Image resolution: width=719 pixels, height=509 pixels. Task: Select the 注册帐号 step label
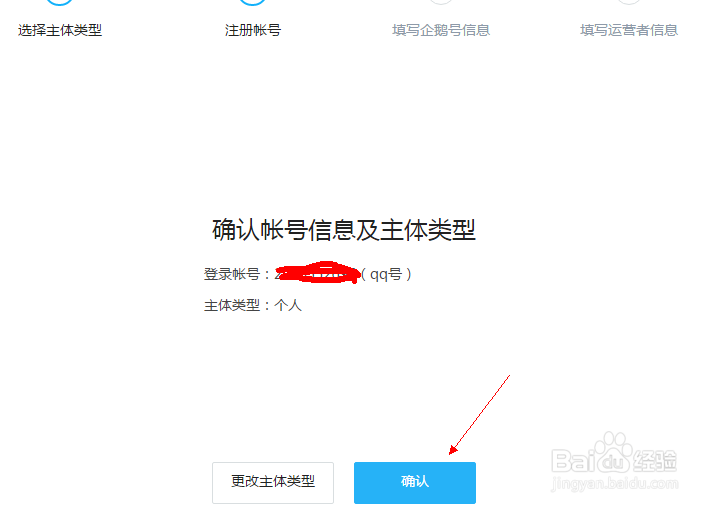click(253, 30)
